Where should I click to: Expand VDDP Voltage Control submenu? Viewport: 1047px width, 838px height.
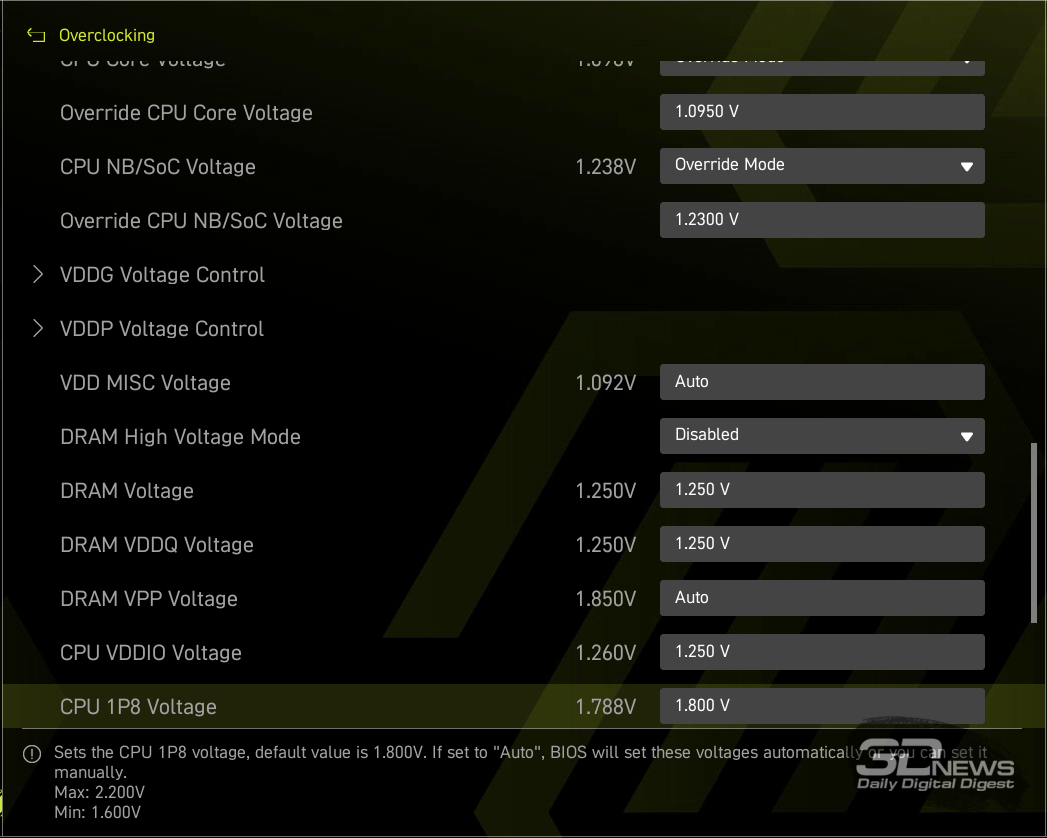point(38,328)
